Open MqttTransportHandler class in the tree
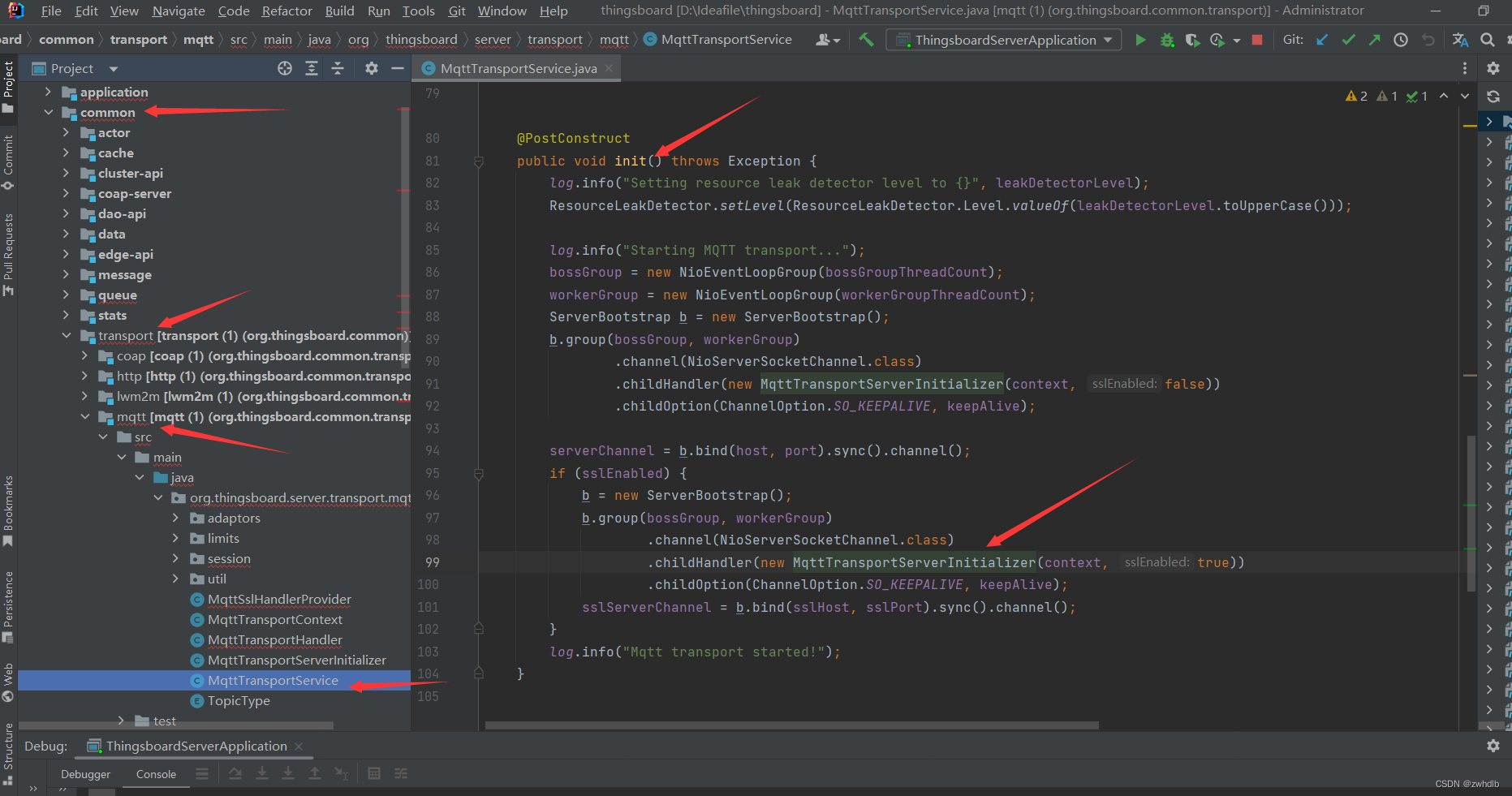The image size is (1512, 796). click(274, 639)
